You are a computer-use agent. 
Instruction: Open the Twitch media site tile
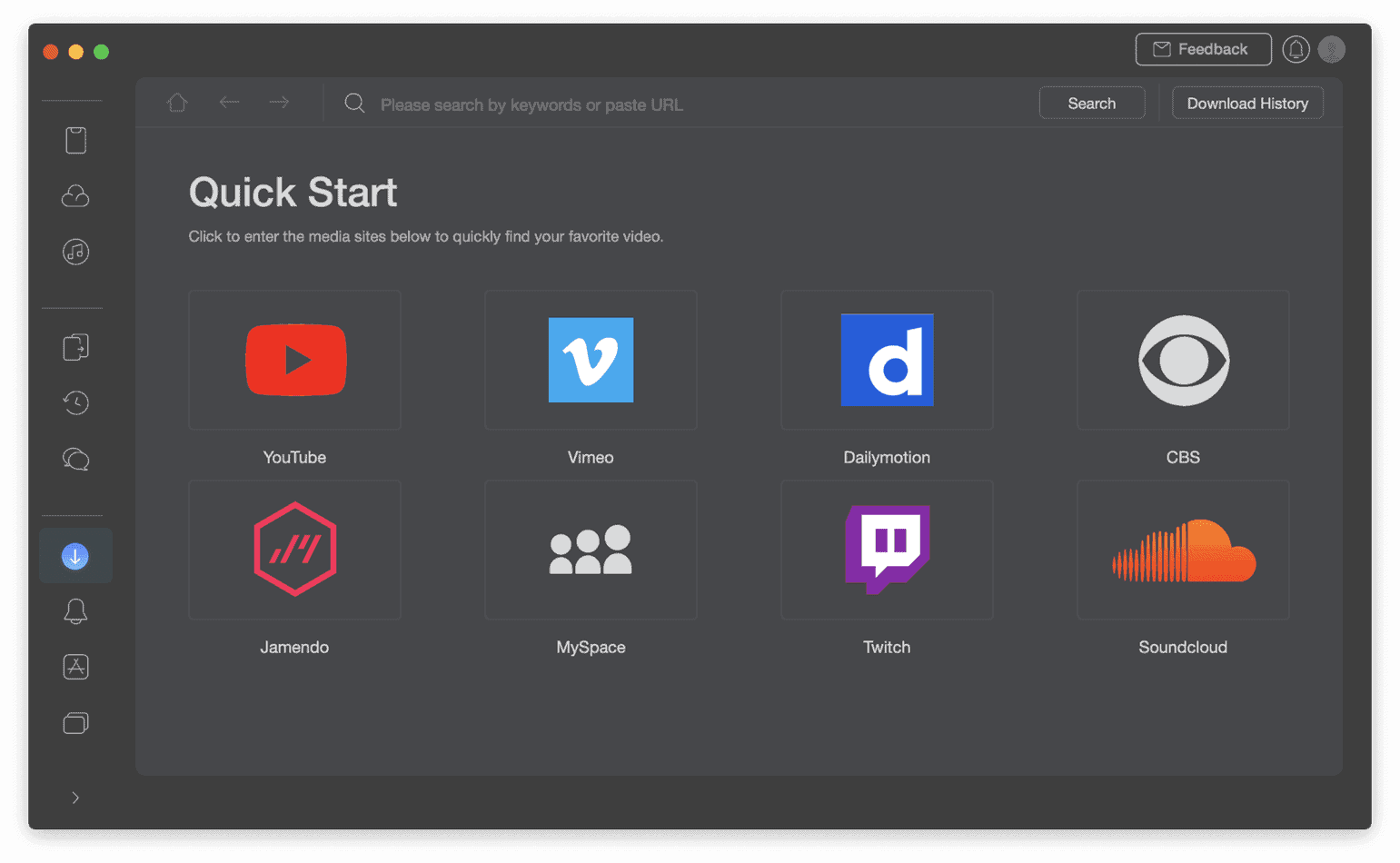coord(887,551)
